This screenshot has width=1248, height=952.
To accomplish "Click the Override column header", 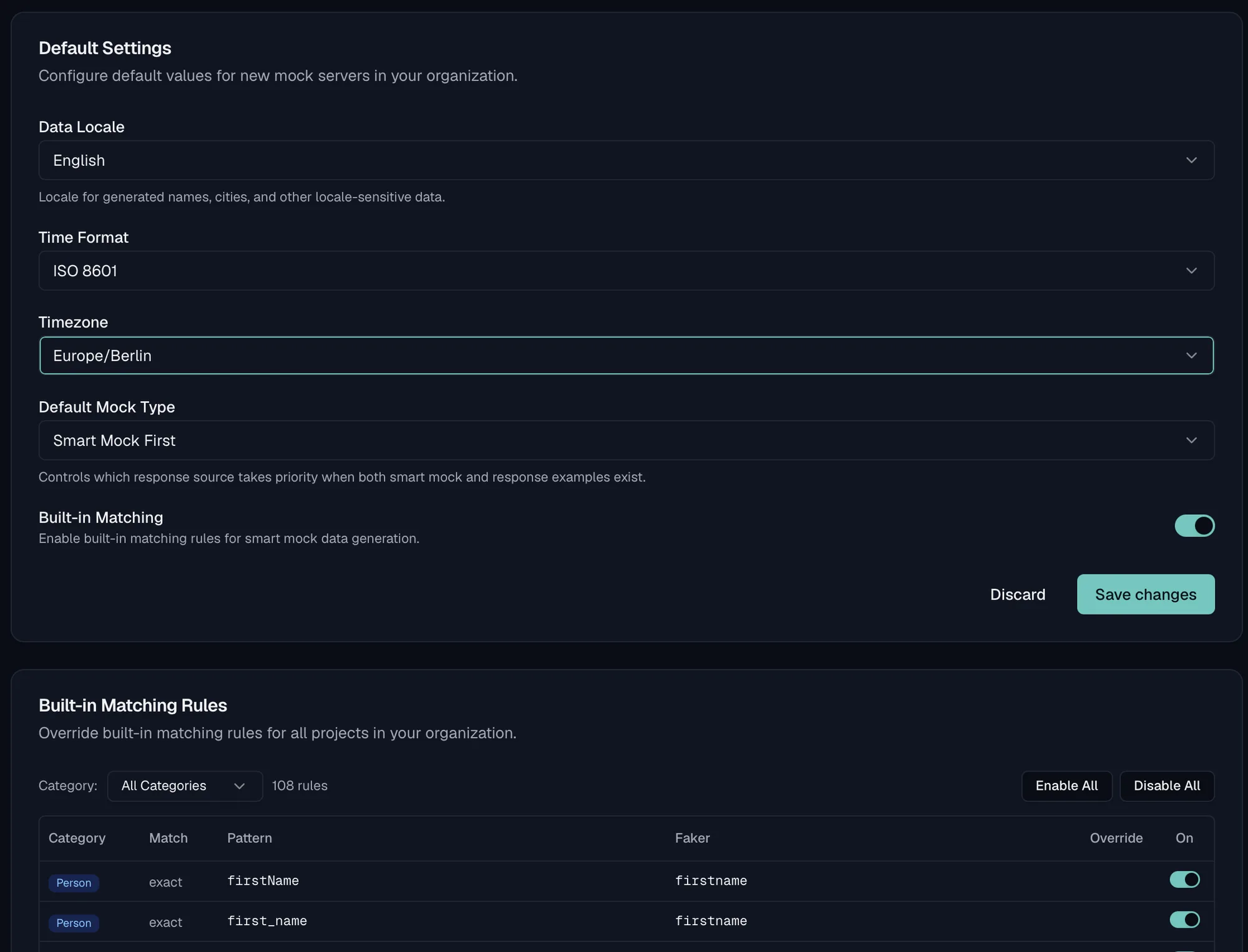I will point(1116,838).
